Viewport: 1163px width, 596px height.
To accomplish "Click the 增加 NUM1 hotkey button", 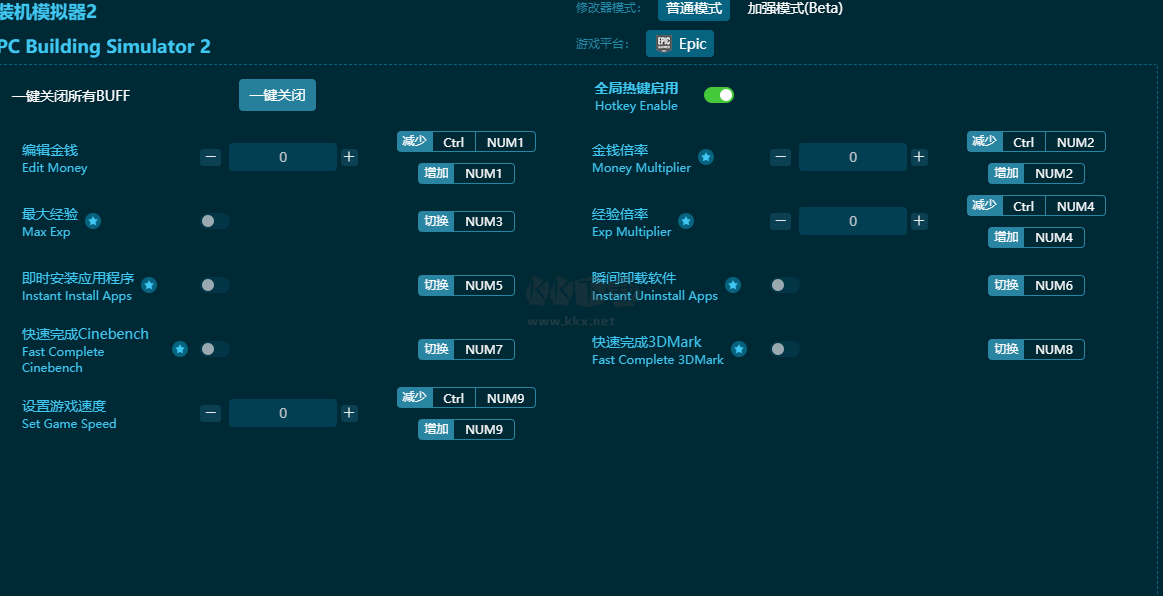I will [467, 173].
